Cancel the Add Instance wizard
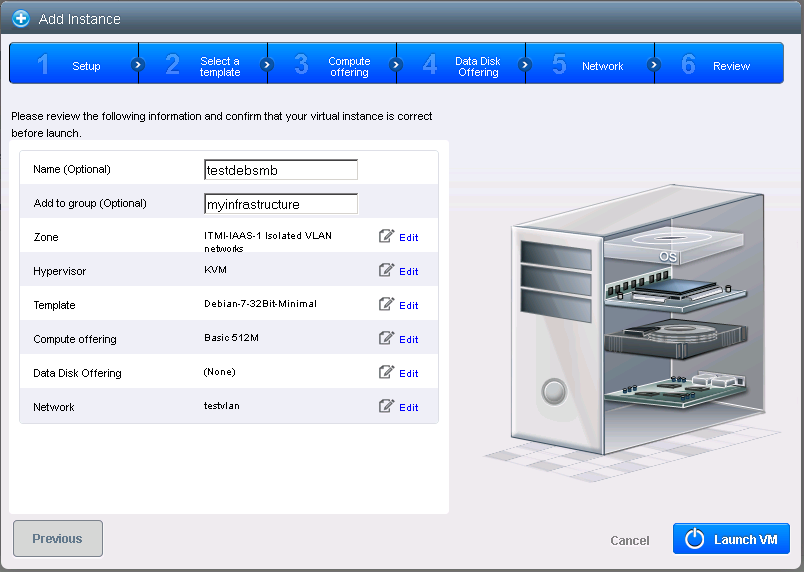The image size is (804, 572). click(x=629, y=540)
